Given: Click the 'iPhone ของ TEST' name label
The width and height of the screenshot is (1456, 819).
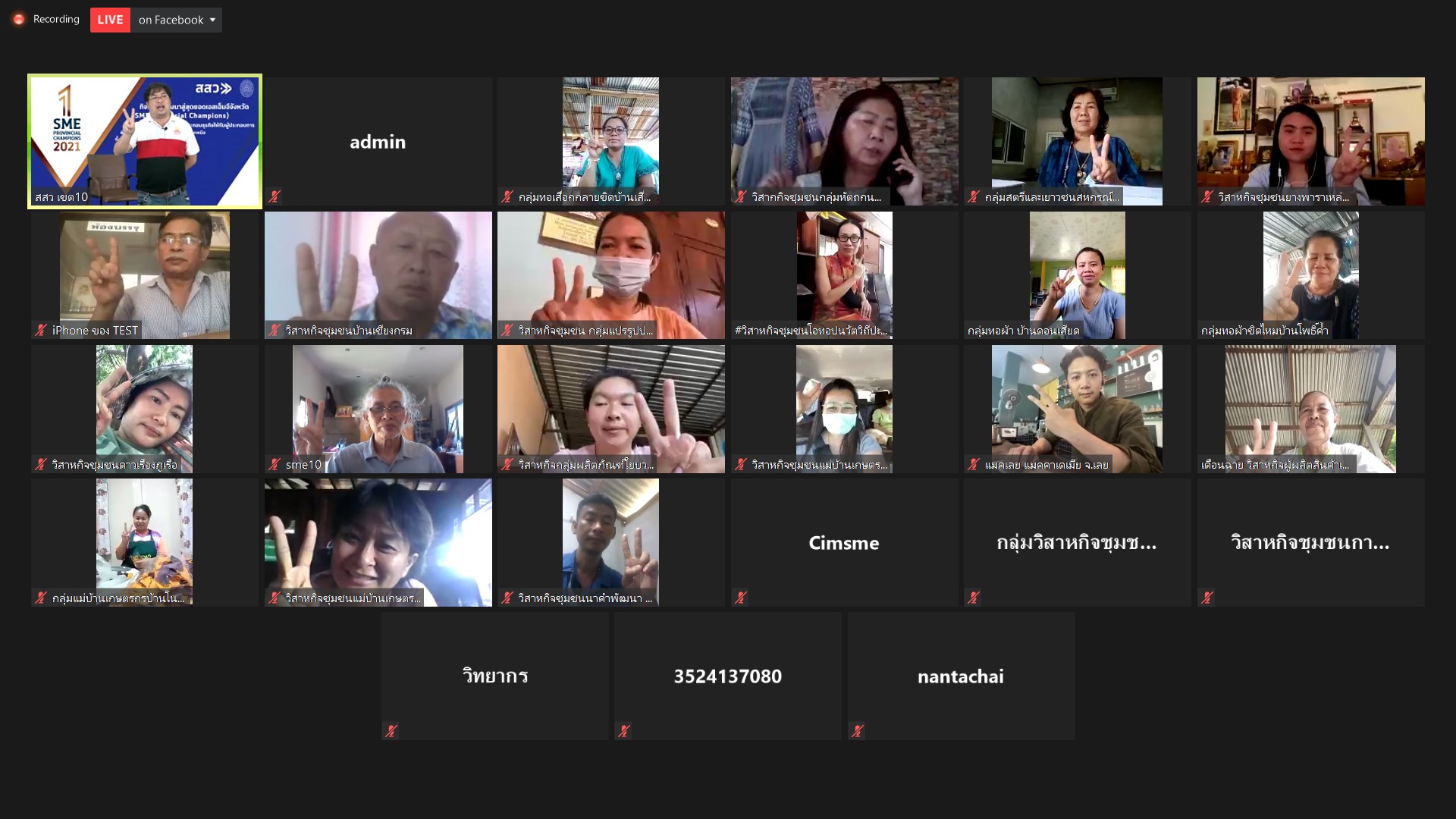Looking at the screenshot, I should click(95, 330).
